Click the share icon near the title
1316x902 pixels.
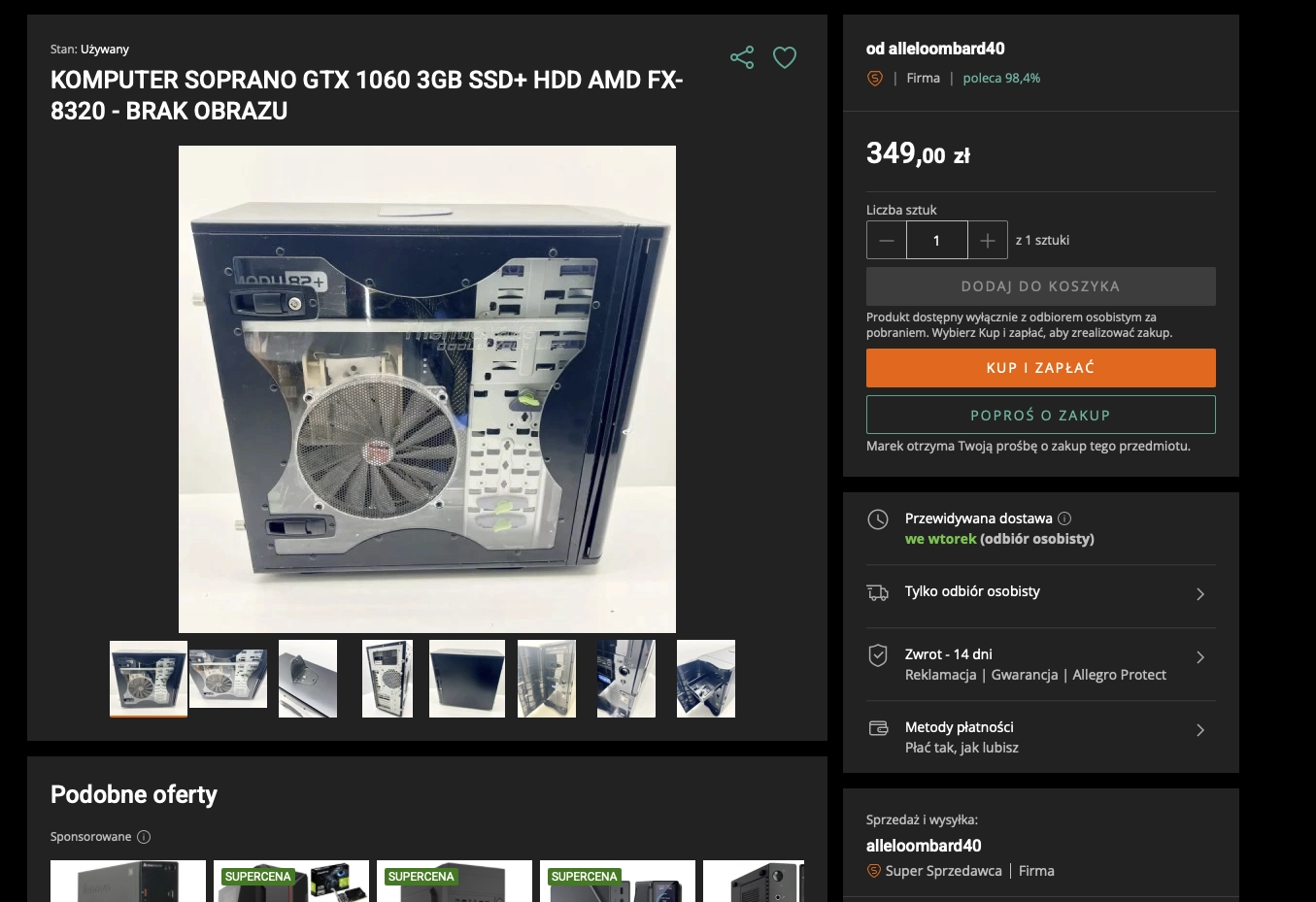(x=742, y=58)
